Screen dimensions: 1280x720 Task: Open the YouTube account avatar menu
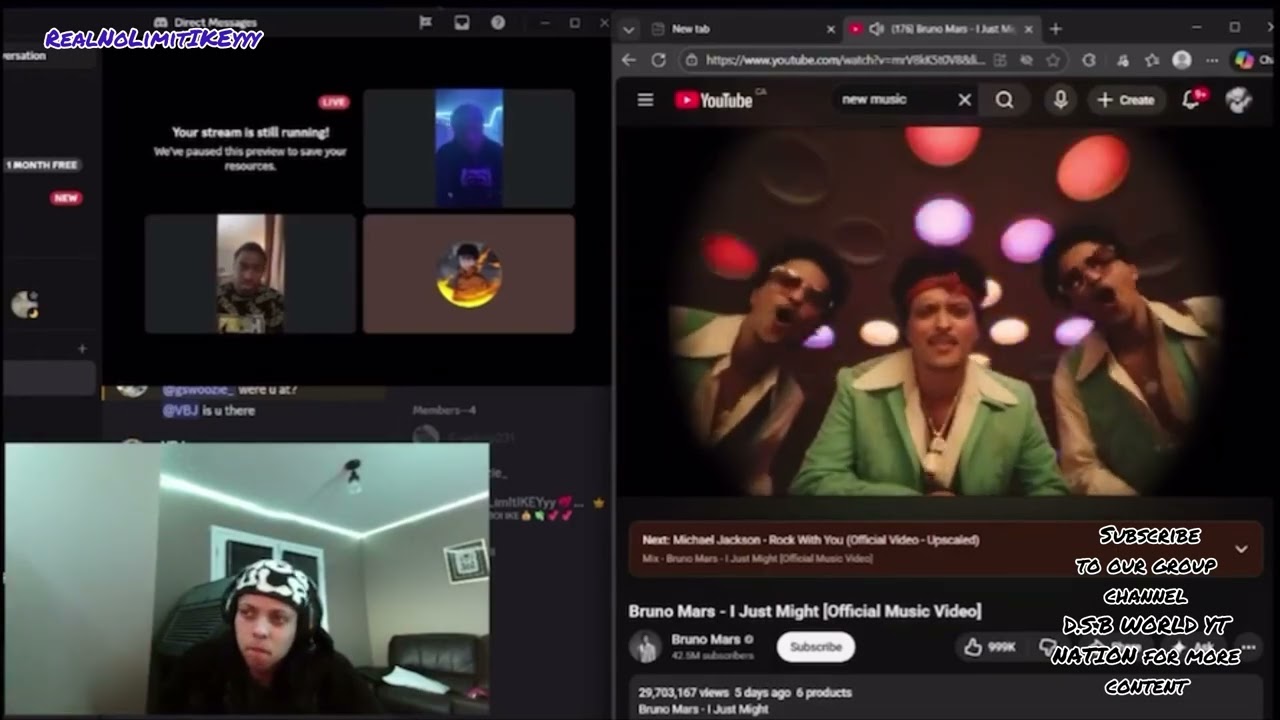[1238, 99]
